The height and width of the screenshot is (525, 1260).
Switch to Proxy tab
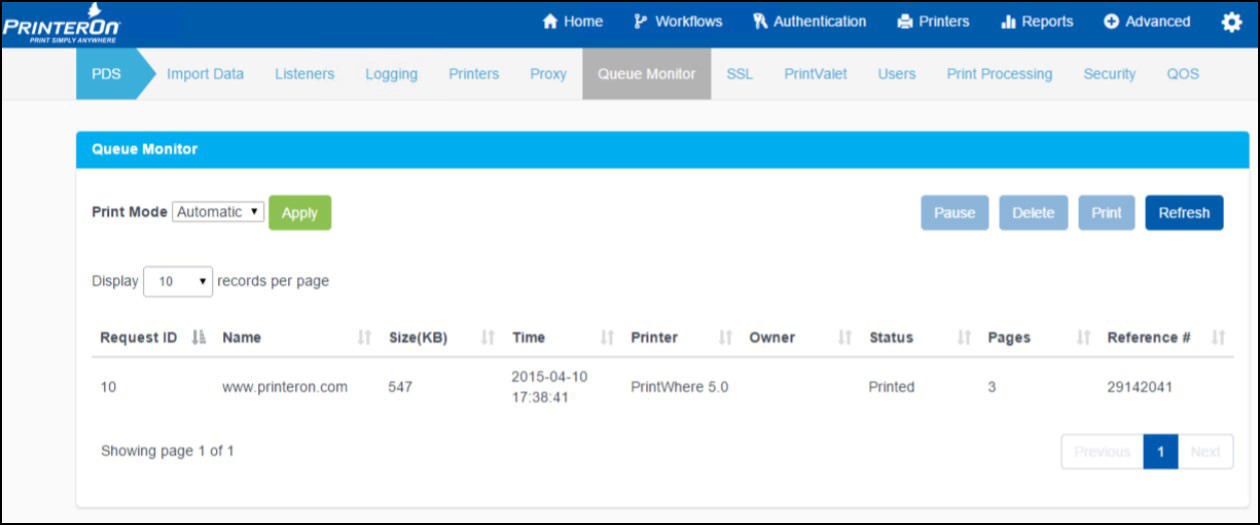[548, 74]
